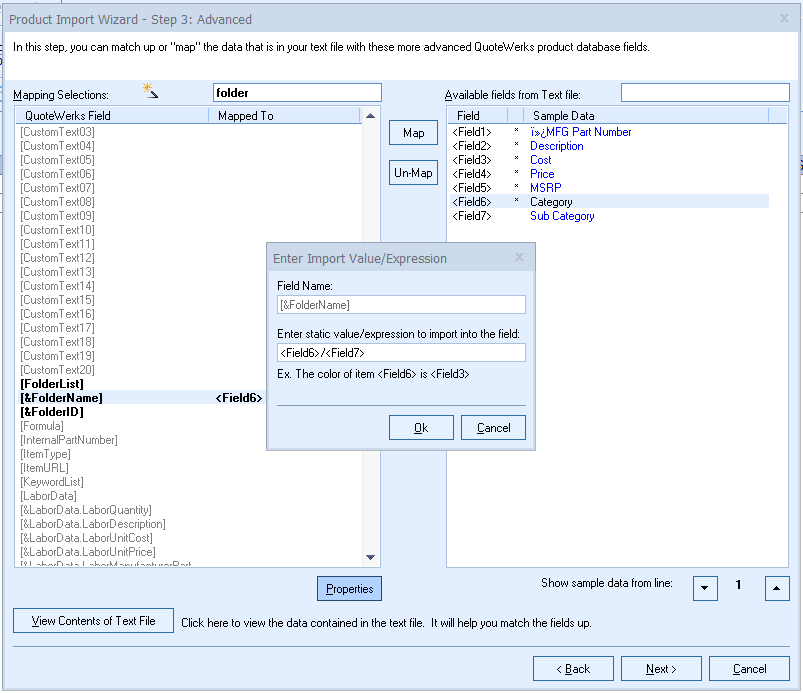Select the [FolderList] field row

(x=52, y=384)
